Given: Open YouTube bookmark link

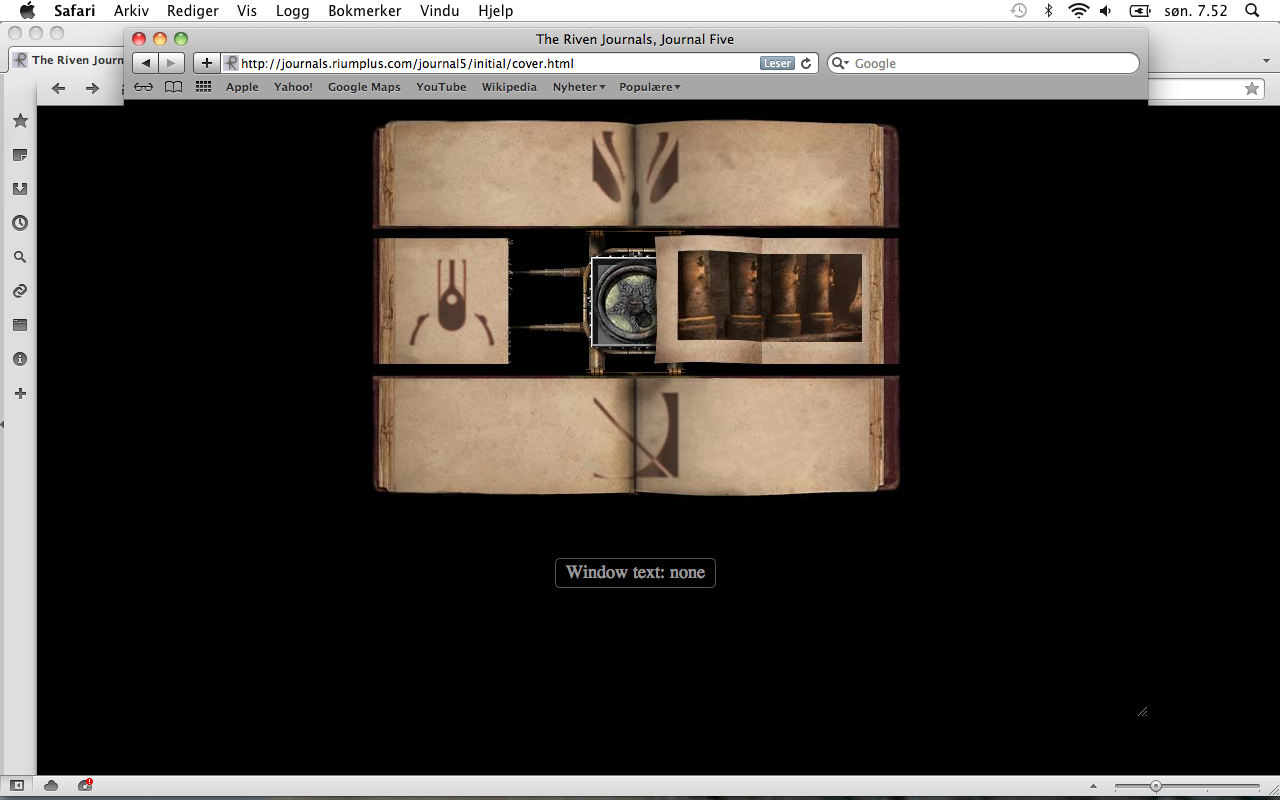Looking at the screenshot, I should 441,87.
